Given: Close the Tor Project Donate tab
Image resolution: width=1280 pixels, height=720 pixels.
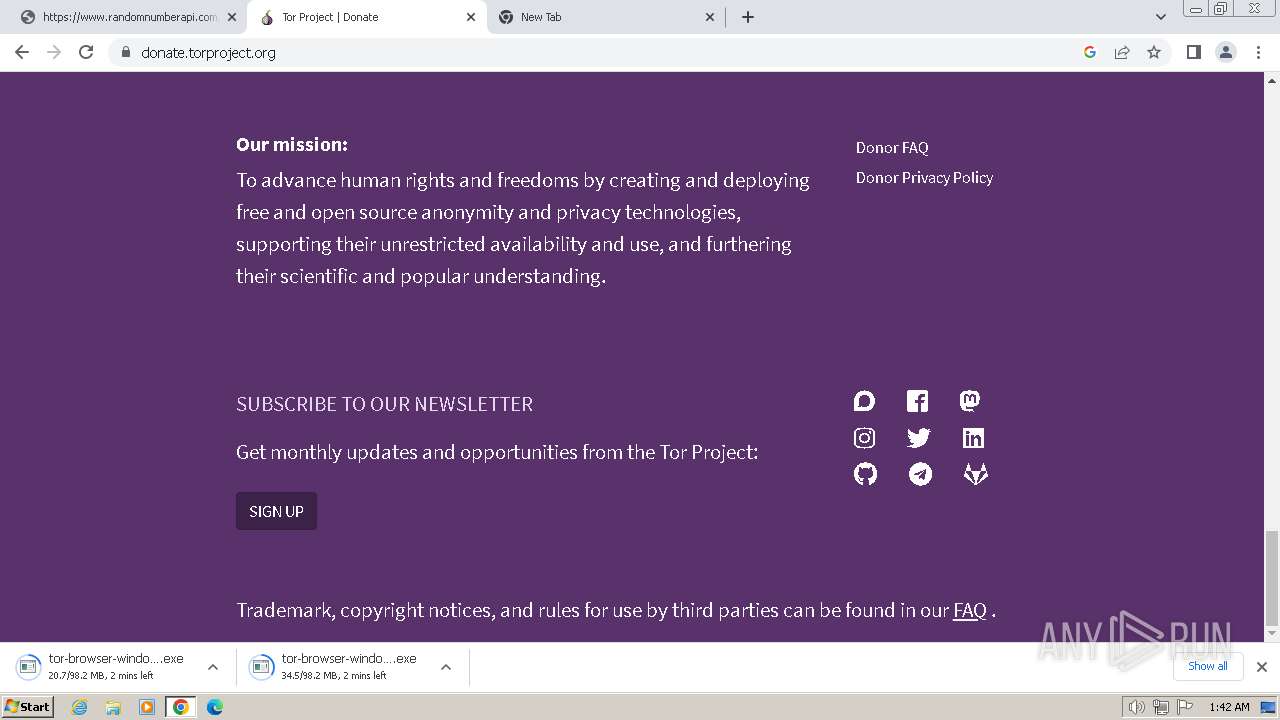Looking at the screenshot, I should click(471, 17).
